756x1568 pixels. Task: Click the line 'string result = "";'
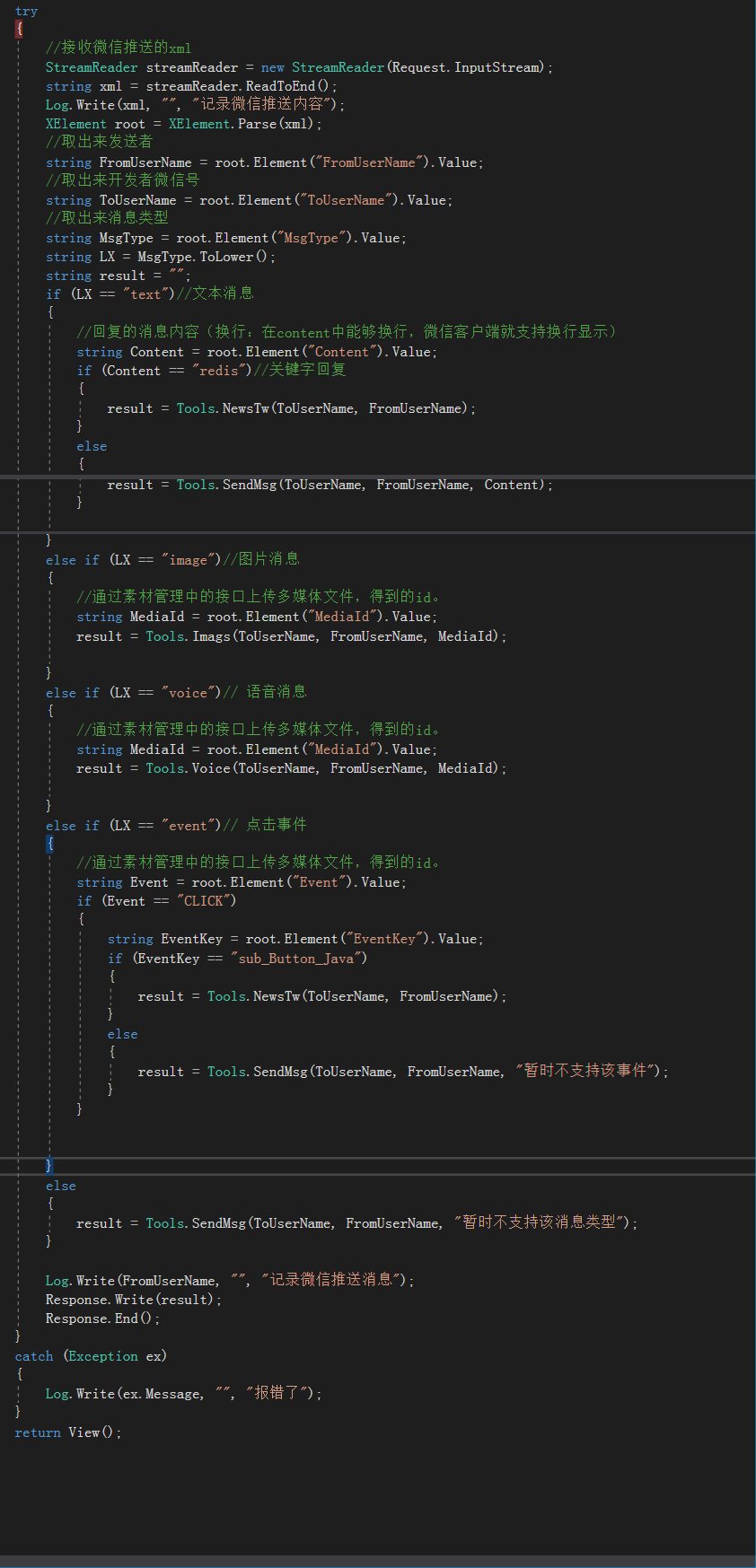click(x=119, y=276)
